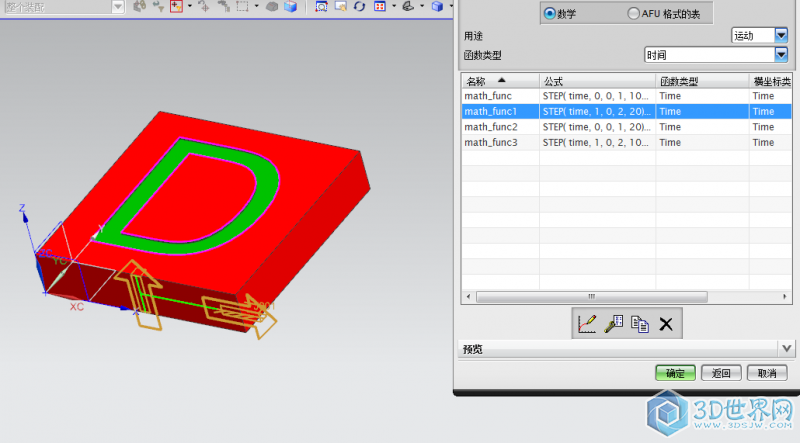Screen dimensions: 800x443
Task: Click the fit view icon in toolbar
Action: [321, 6]
